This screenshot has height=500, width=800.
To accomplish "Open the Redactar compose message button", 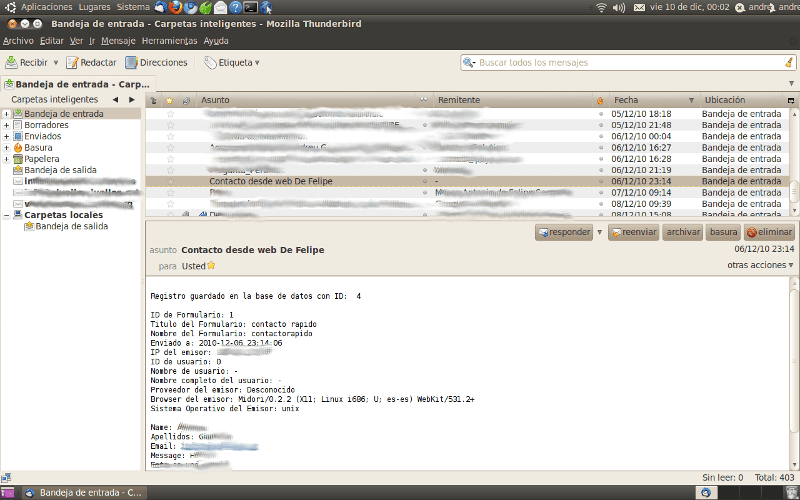I will point(91,62).
